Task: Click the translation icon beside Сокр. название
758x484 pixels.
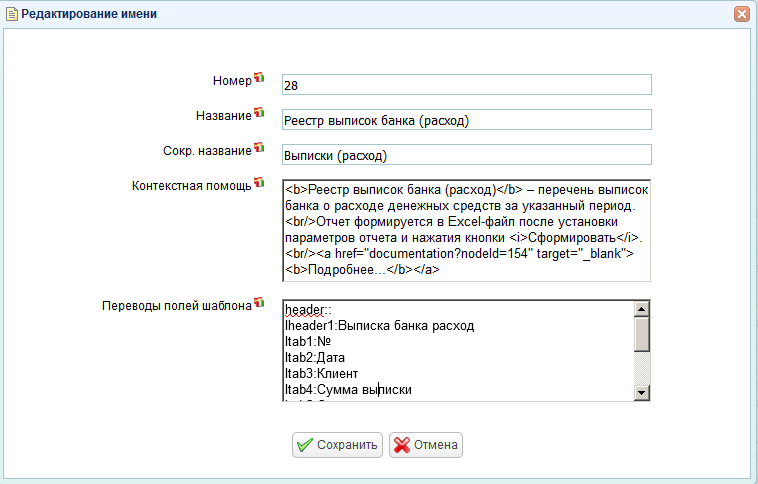Action: [x=259, y=147]
